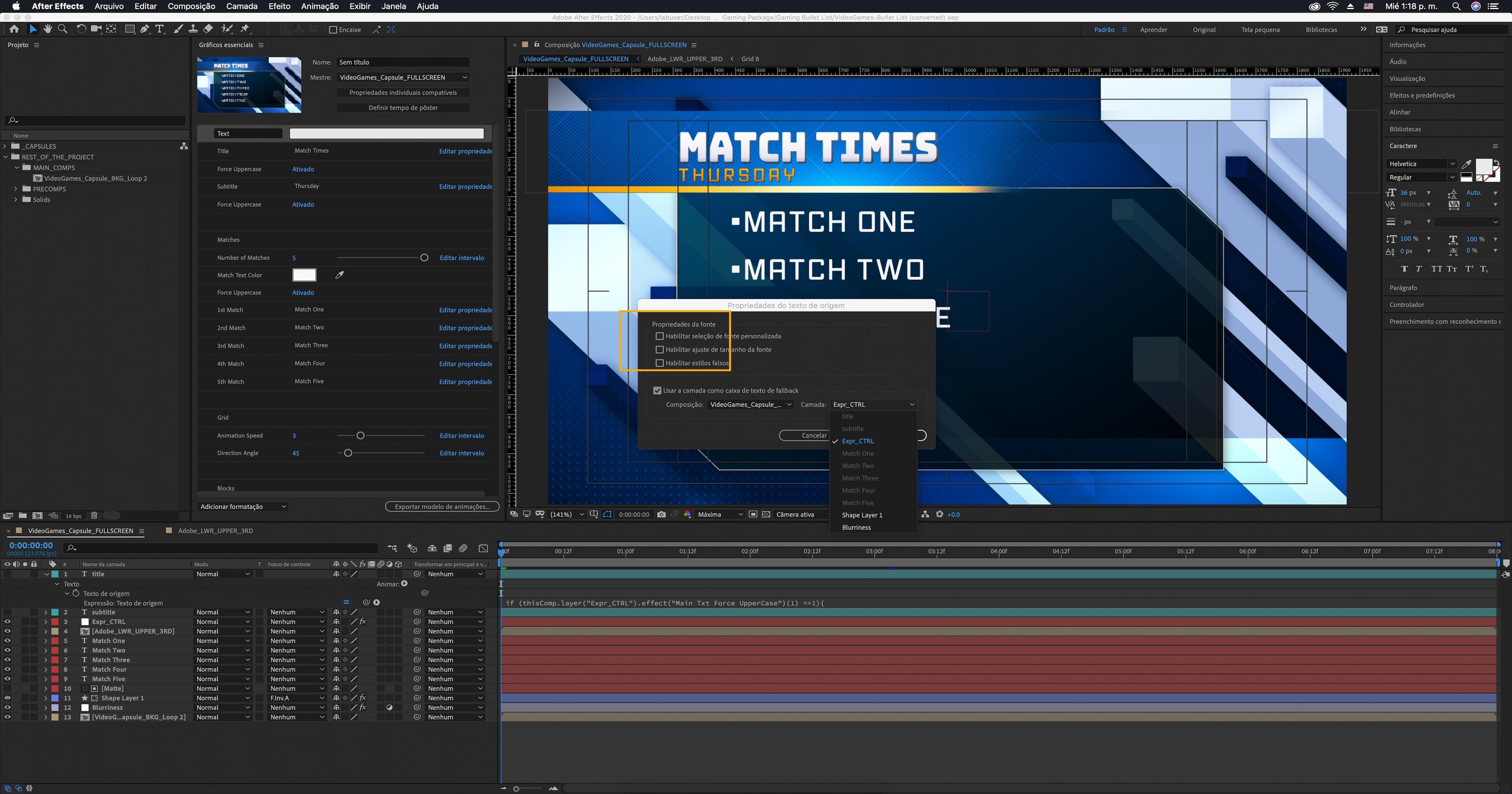Open the composition flowchart icon in viewer

click(925, 515)
